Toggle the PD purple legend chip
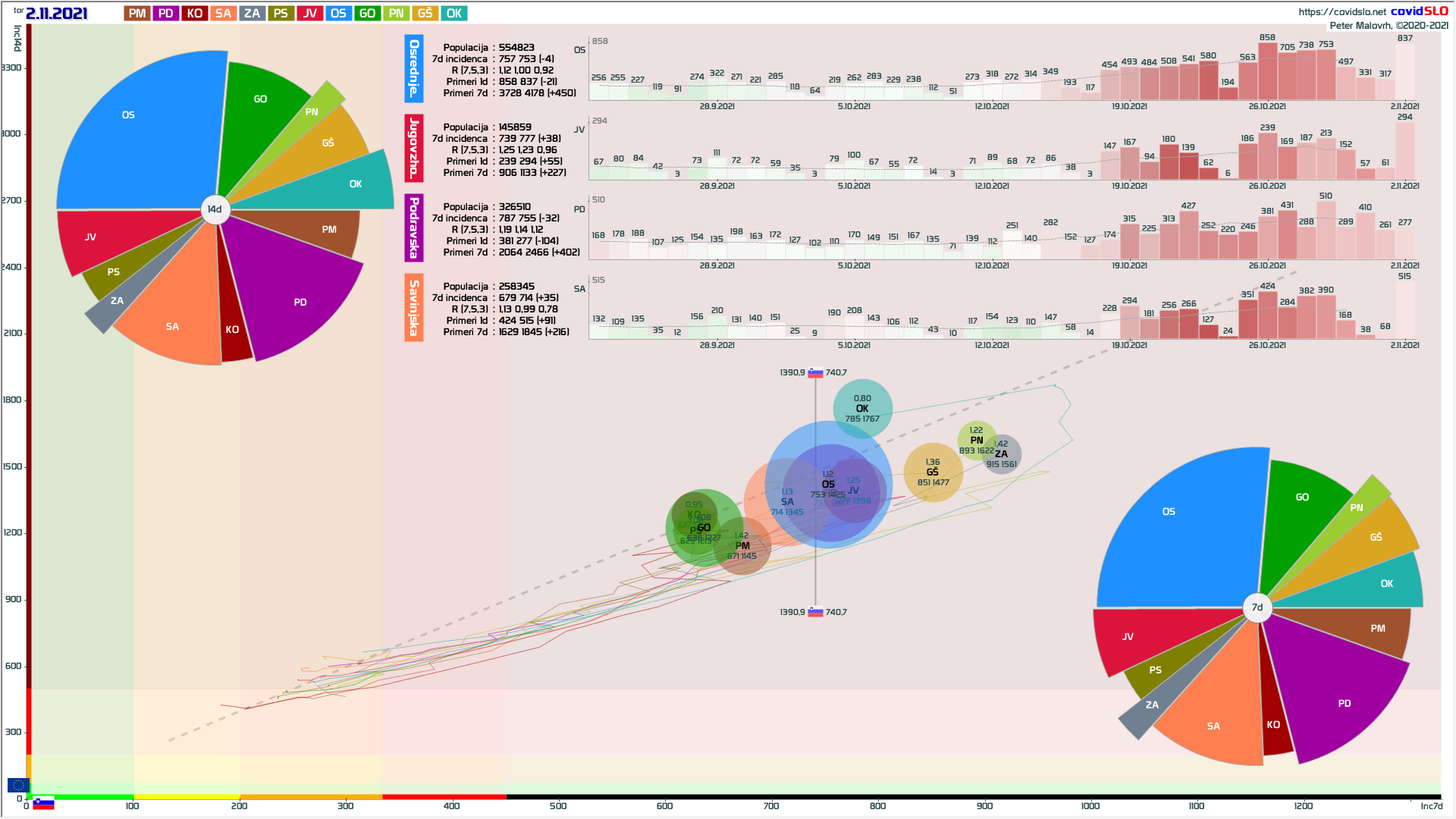1456x819 pixels. coord(166,14)
